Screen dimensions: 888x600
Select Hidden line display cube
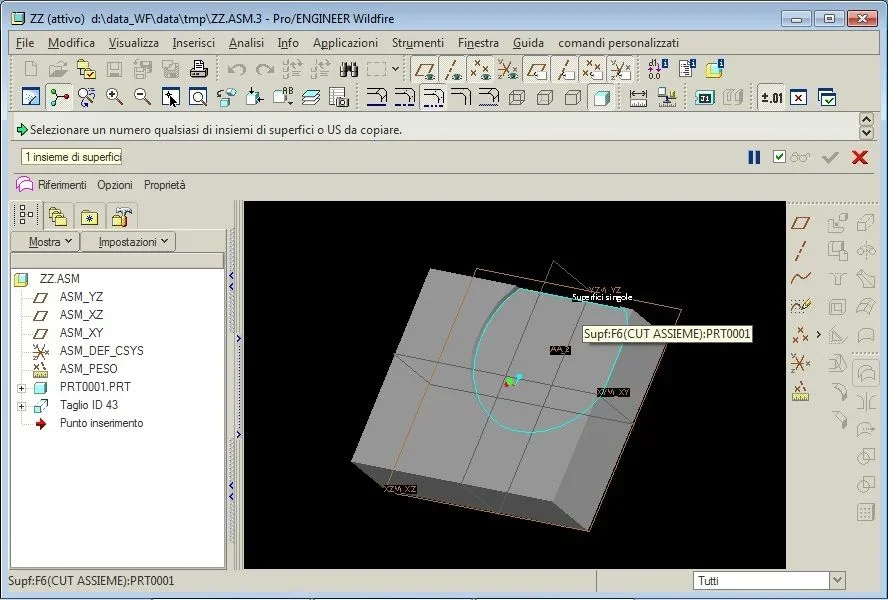[545, 97]
